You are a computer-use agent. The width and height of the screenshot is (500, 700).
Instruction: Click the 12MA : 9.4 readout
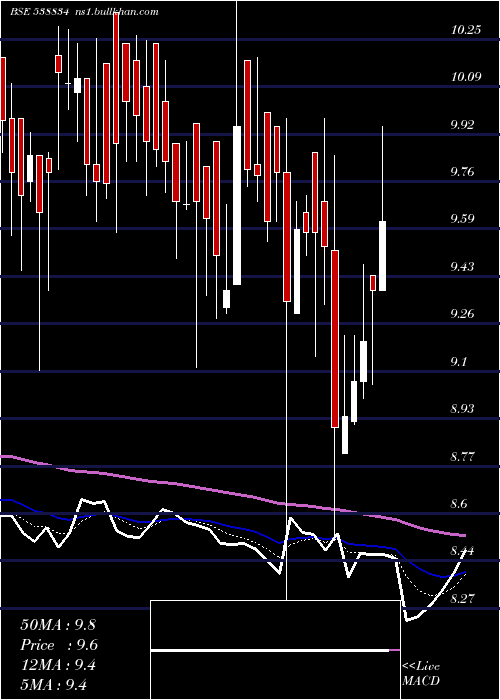[x=58, y=665]
